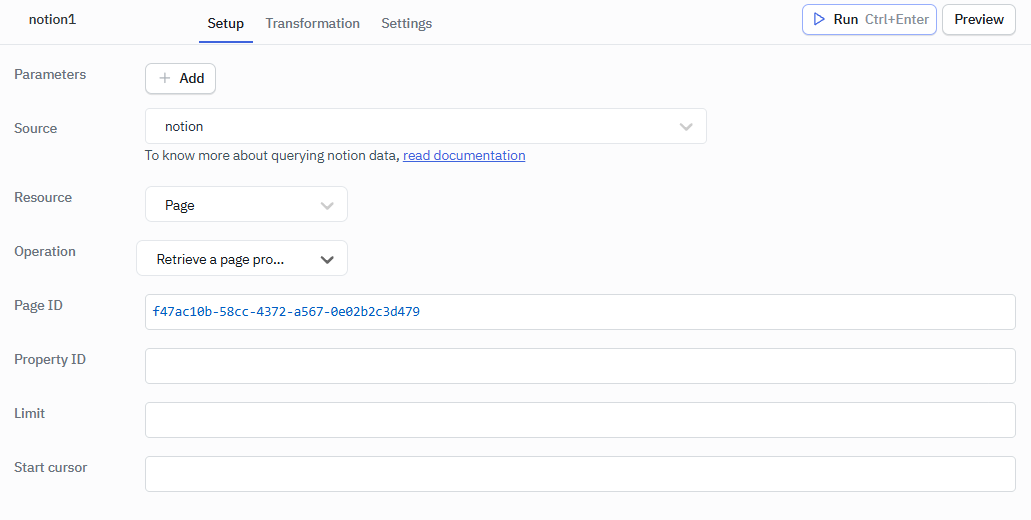Image resolution: width=1031 pixels, height=520 pixels.
Task: Switch to the Transformation tab
Action: pyautogui.click(x=312, y=24)
